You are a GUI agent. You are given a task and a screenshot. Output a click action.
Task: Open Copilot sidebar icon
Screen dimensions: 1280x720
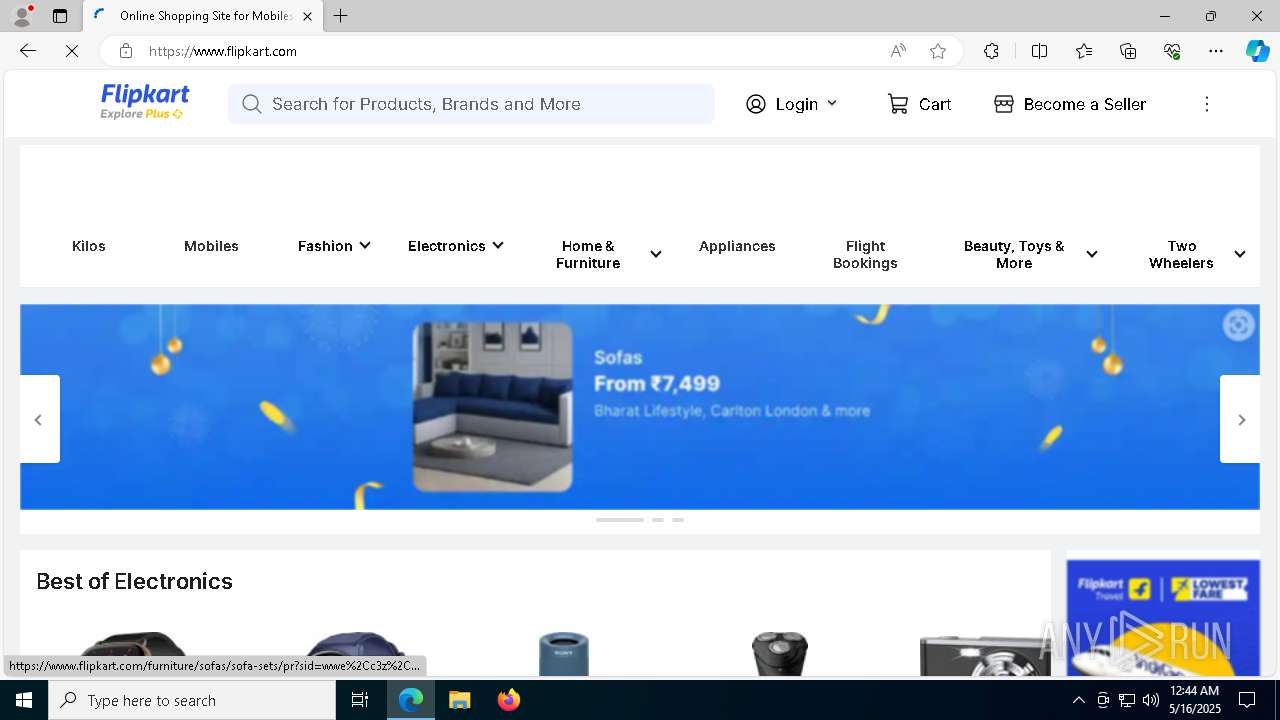pyautogui.click(x=1257, y=51)
